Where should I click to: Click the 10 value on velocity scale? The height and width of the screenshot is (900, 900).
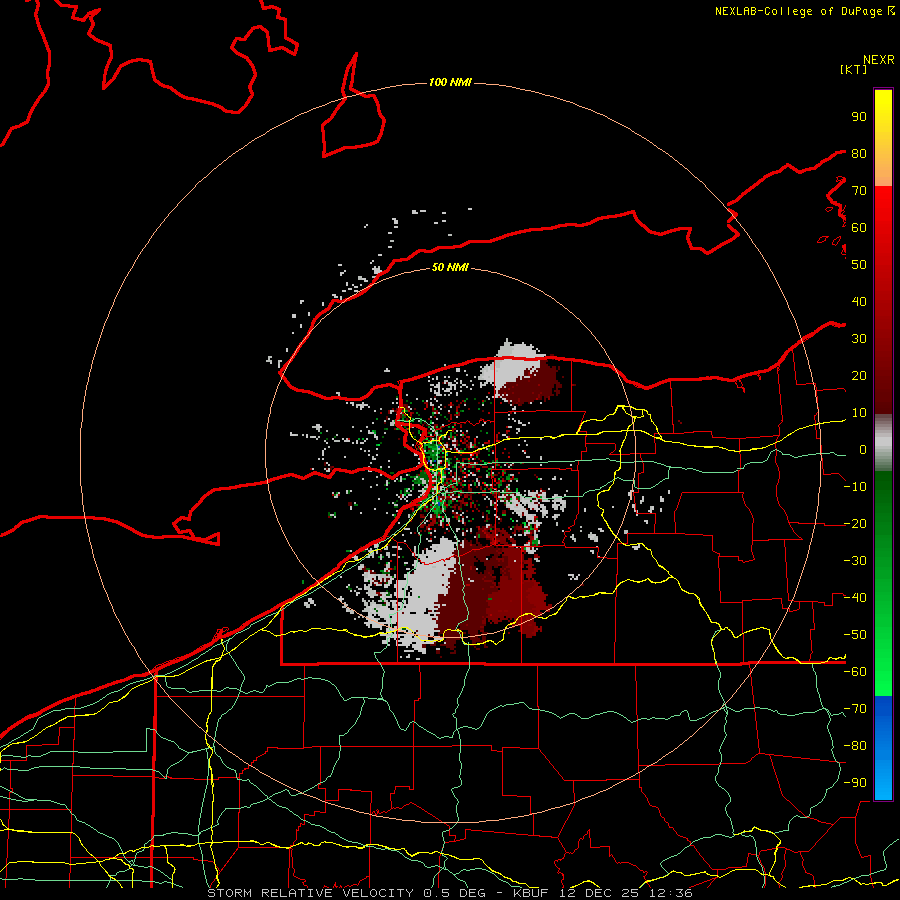click(859, 413)
